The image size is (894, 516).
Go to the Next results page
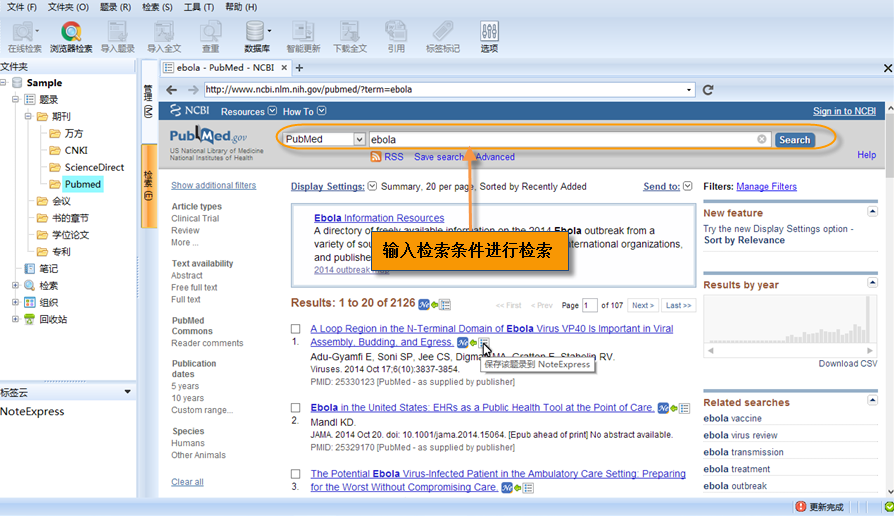pos(643,306)
